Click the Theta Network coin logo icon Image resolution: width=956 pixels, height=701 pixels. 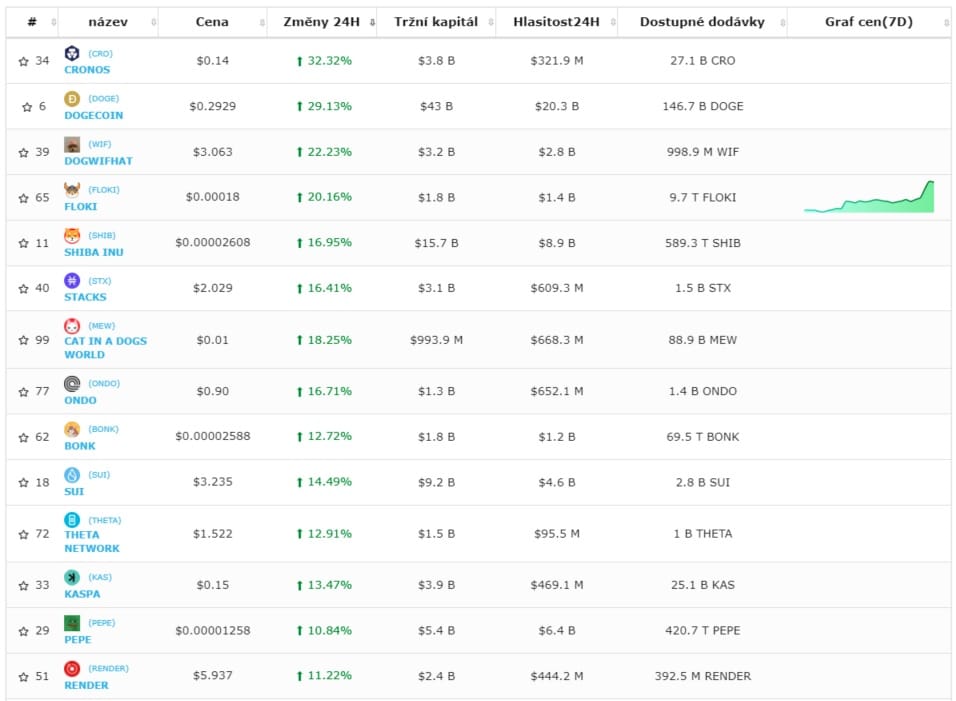pos(72,520)
